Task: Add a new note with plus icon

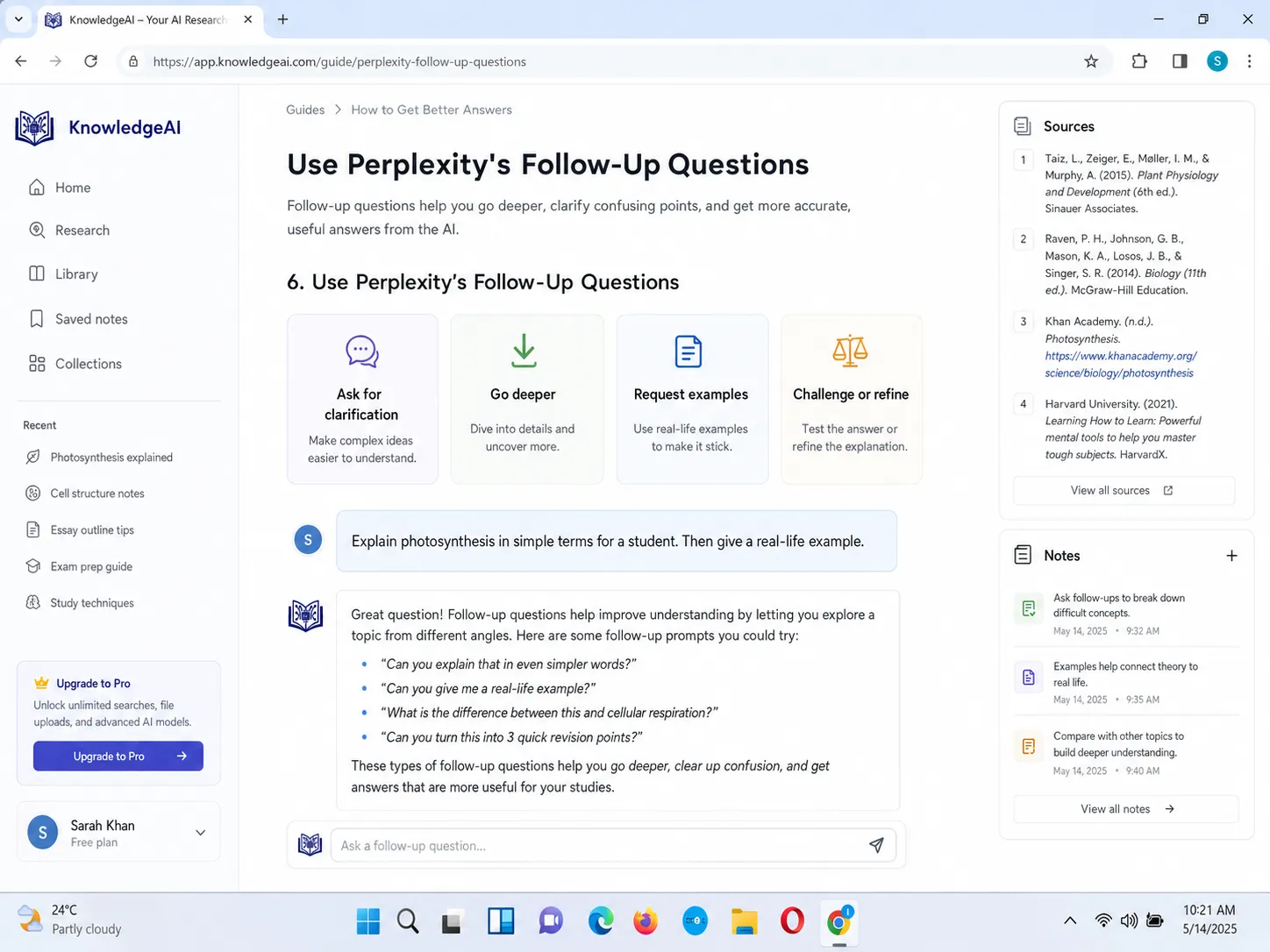Action: coord(1231,556)
